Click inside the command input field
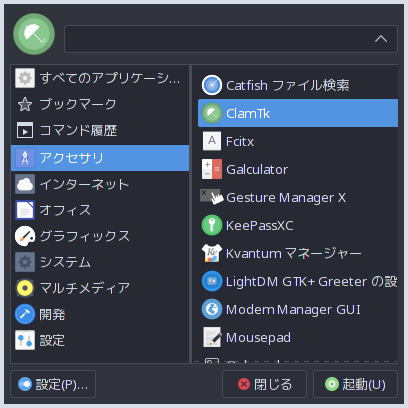Viewport: 408px width, 408px height. [231, 39]
